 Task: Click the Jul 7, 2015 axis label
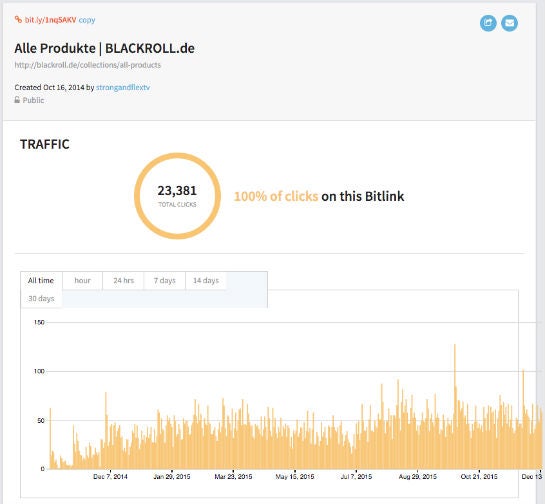(x=356, y=477)
